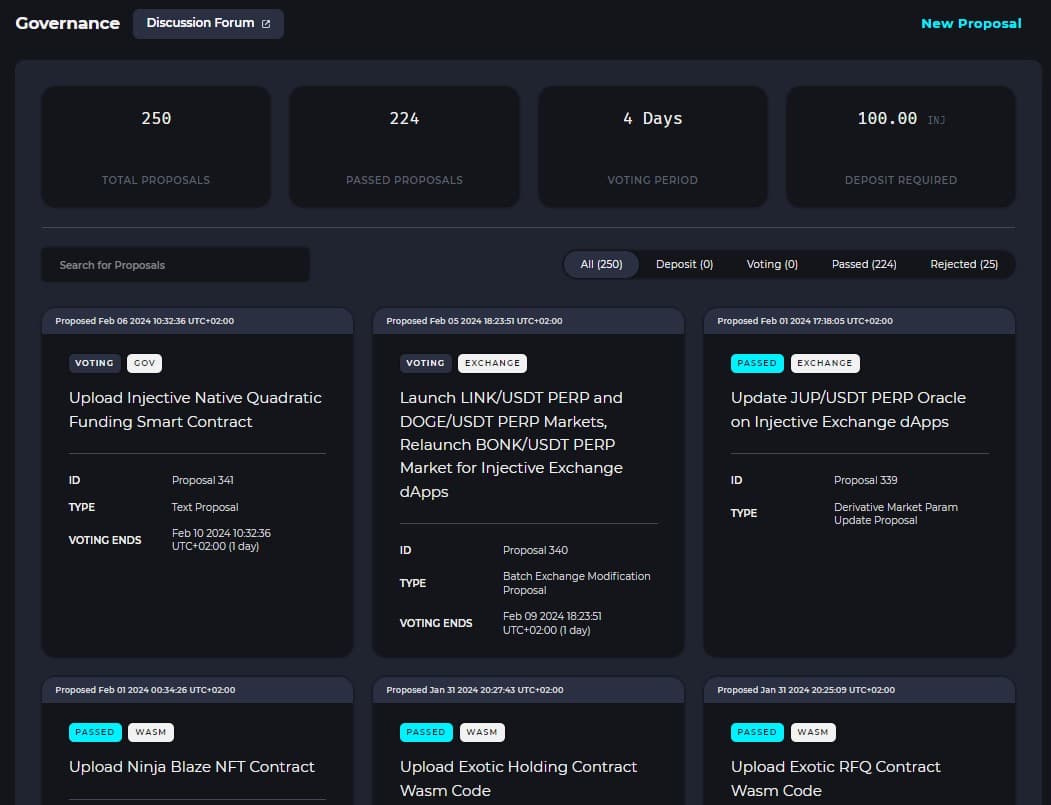The width and height of the screenshot is (1051, 805).
Task: Select the All (250) filter tab
Action: (601, 264)
